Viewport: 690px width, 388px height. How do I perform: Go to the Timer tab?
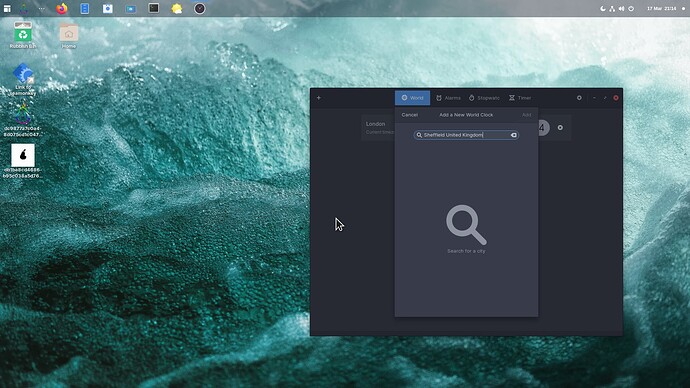[x=520, y=98]
